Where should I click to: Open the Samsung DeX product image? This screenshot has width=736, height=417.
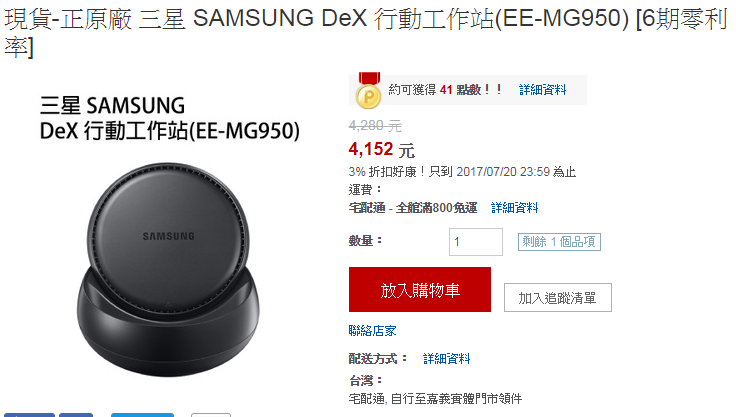point(169,237)
